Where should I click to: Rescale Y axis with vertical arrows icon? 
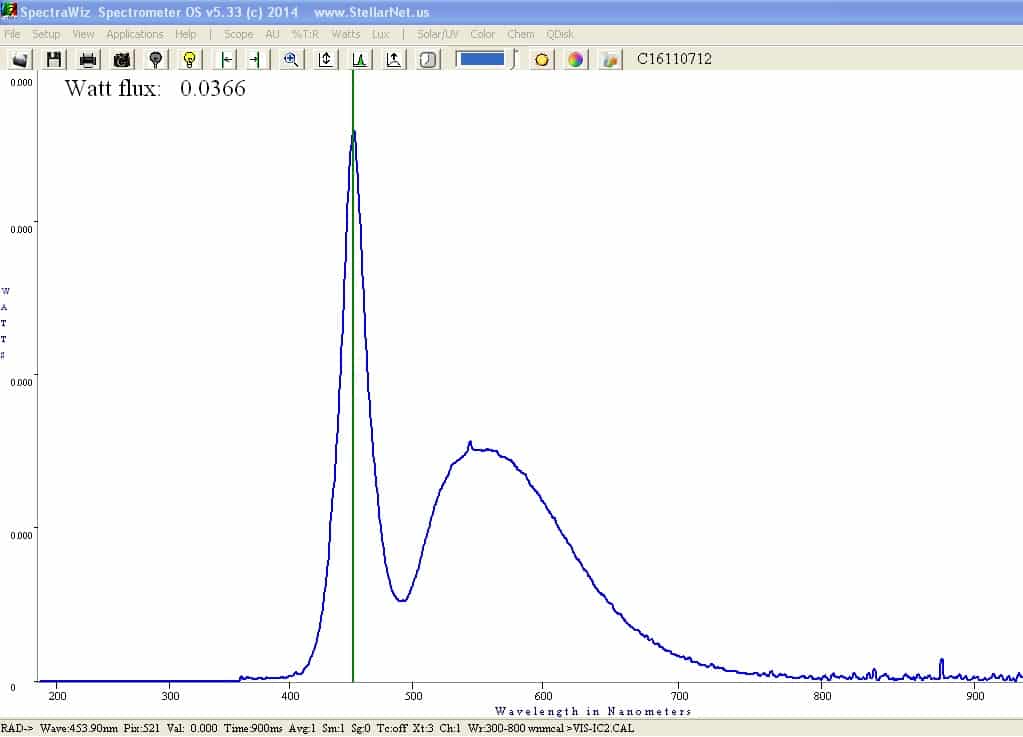(326, 59)
